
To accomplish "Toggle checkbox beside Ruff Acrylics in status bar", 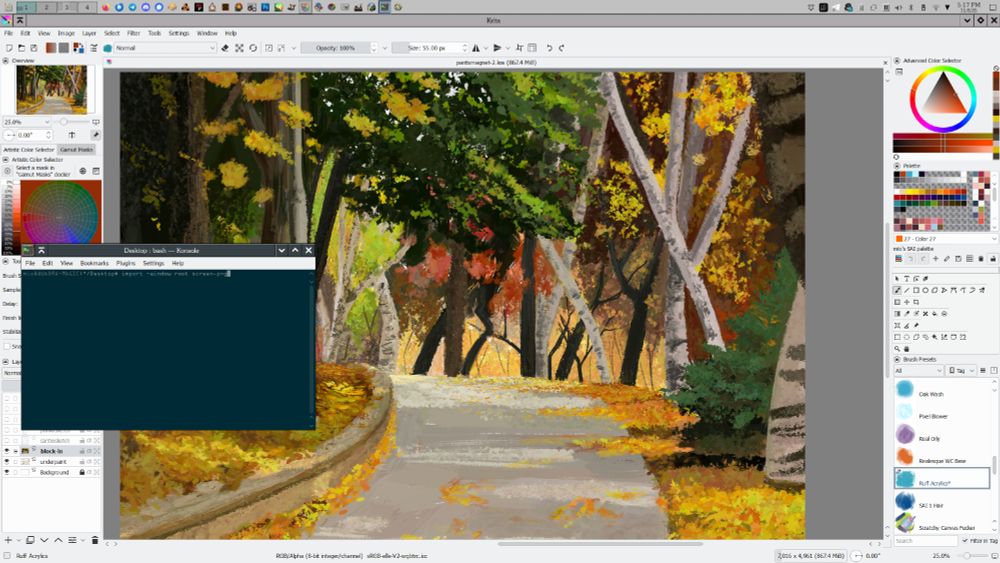I will pyautogui.click(x=7, y=555).
